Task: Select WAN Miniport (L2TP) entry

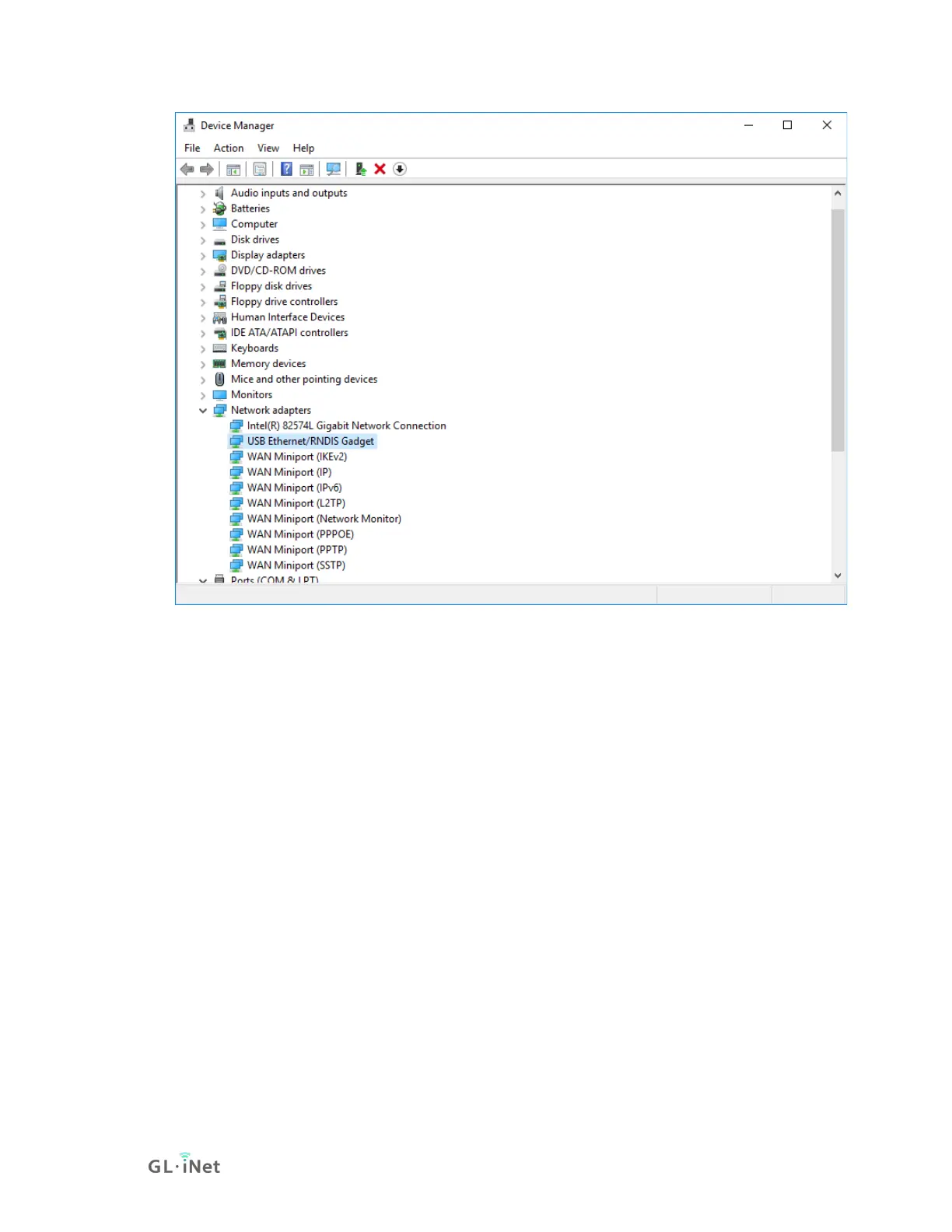Action: click(296, 504)
